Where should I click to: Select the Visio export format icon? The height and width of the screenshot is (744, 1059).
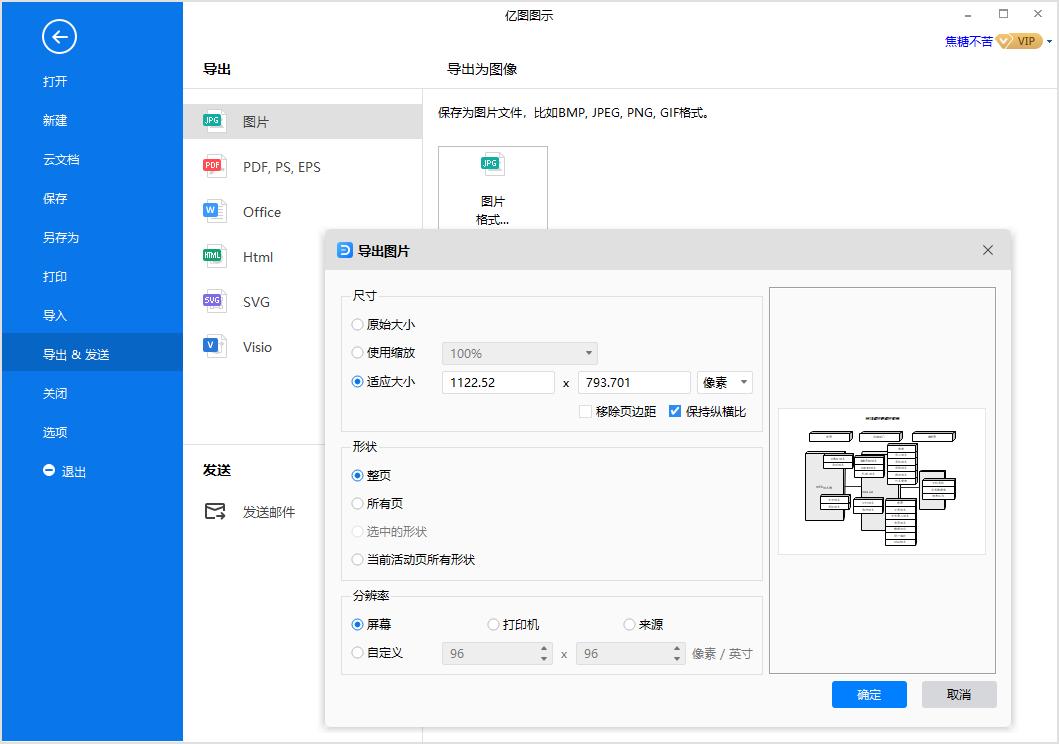click(x=213, y=346)
